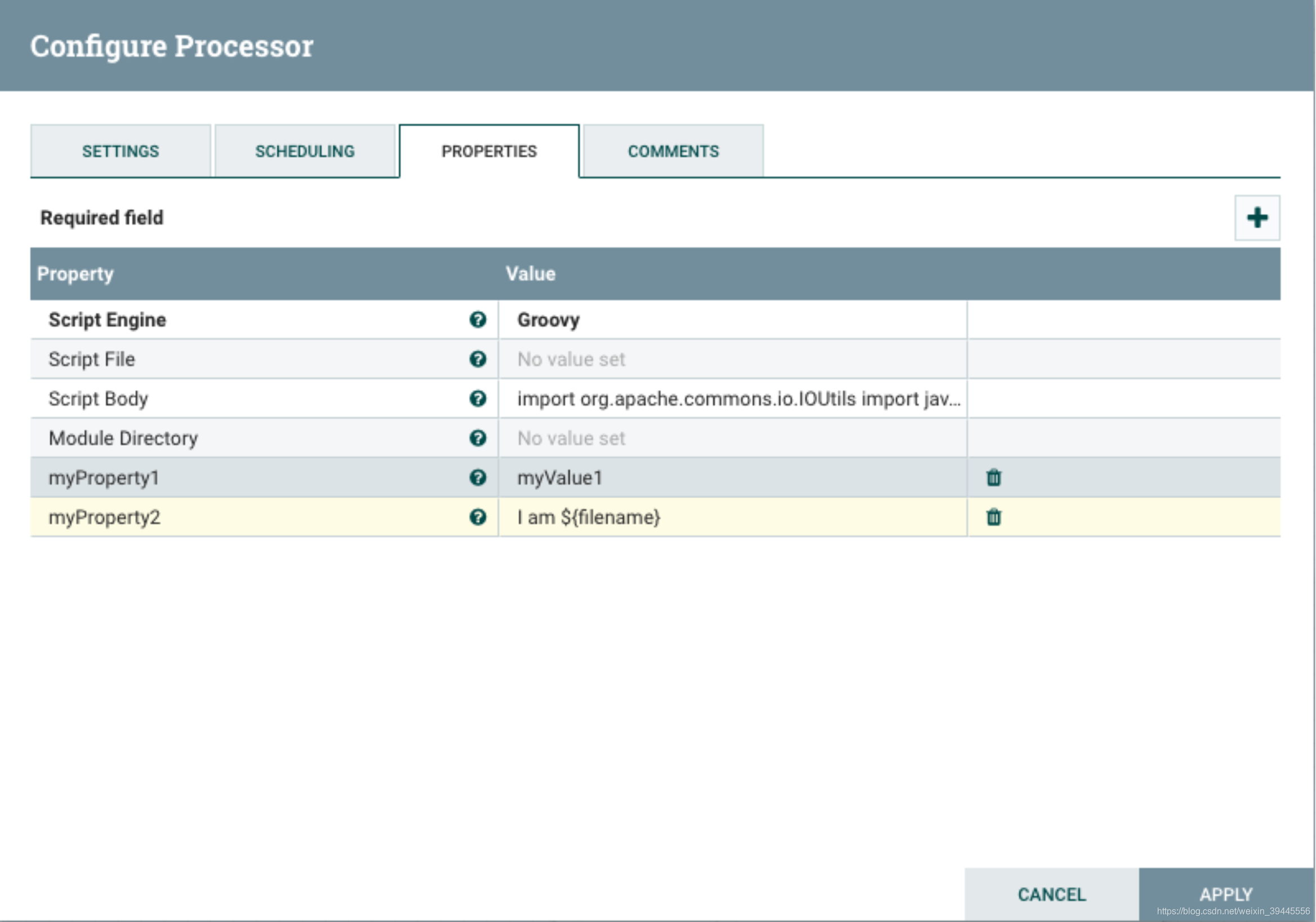Screen dimensions: 1316x922
Task: Click help icon for Module Directory
Action: click(478, 438)
